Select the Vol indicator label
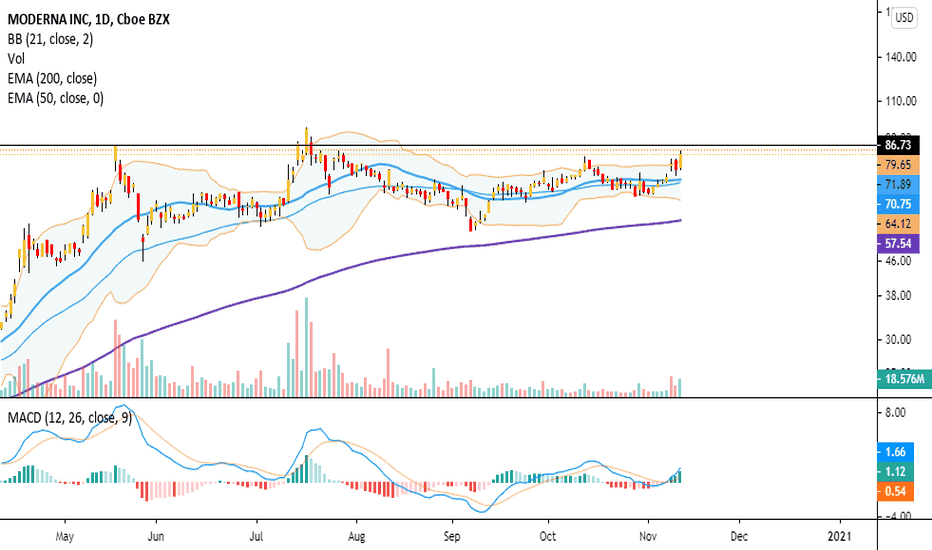The width and height of the screenshot is (932, 550). pyautogui.click(x=16, y=59)
